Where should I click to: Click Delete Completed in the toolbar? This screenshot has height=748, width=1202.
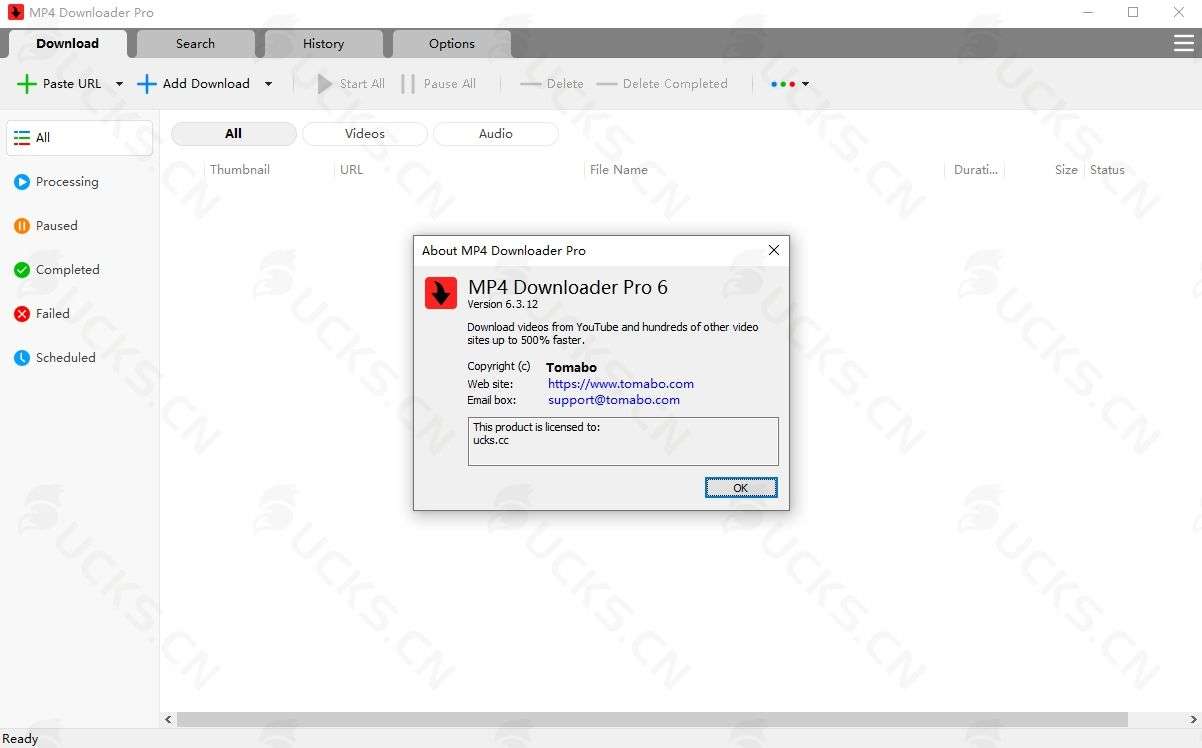click(x=662, y=84)
